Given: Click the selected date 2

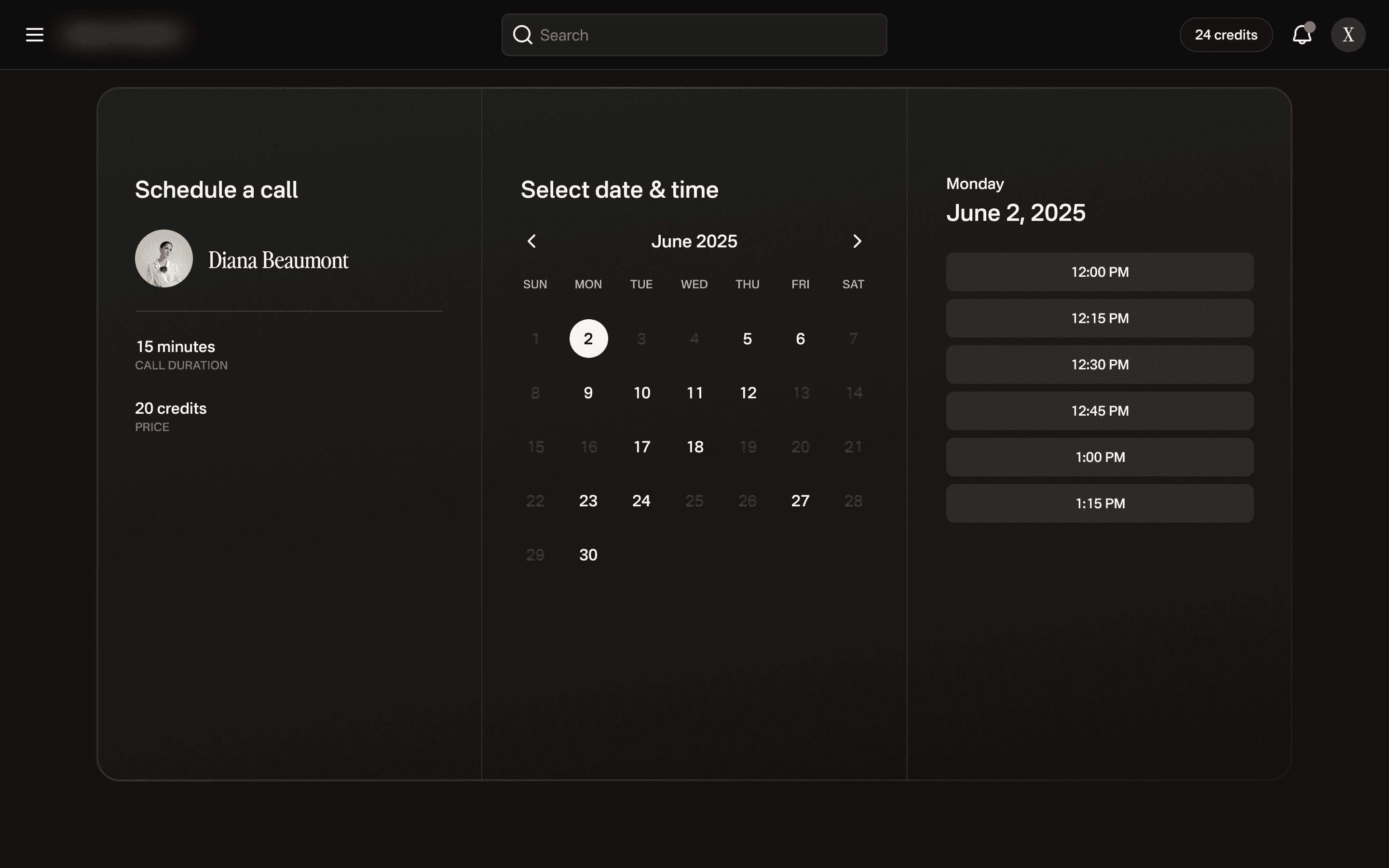Looking at the screenshot, I should tap(588, 339).
